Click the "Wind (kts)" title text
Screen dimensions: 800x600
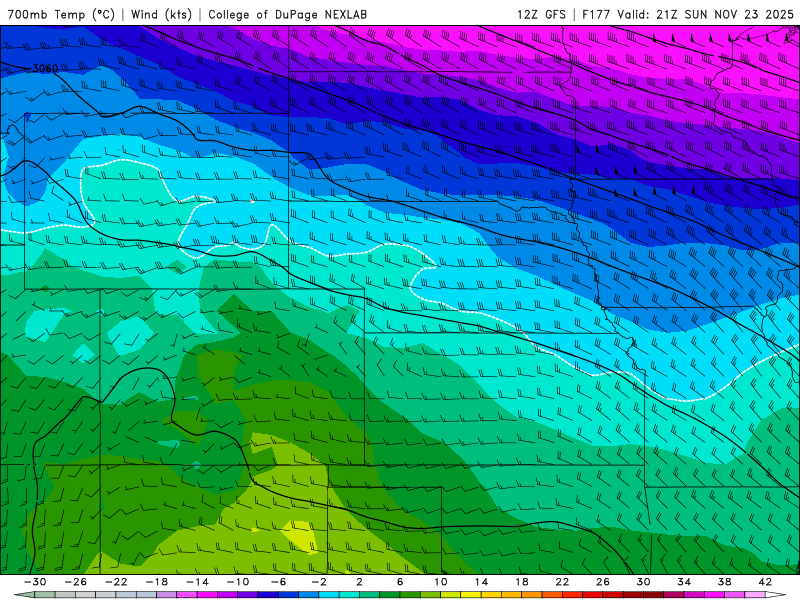tap(161, 15)
